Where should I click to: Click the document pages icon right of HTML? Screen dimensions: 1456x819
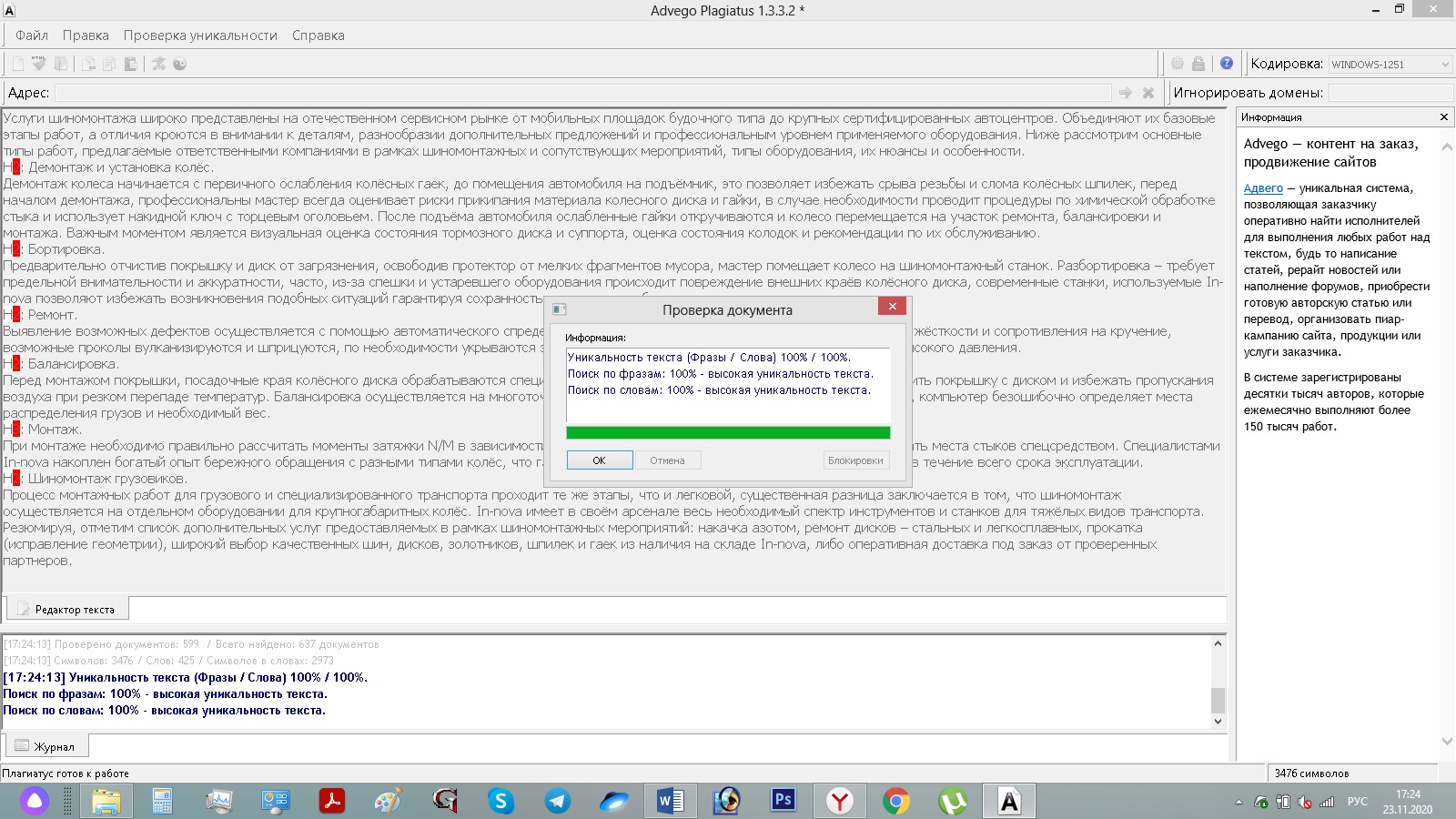pos(61,64)
